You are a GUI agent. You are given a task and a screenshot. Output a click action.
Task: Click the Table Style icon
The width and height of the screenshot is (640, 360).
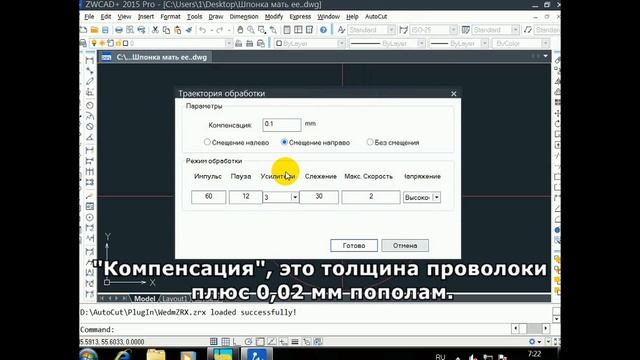pyautogui.click(x=466, y=30)
